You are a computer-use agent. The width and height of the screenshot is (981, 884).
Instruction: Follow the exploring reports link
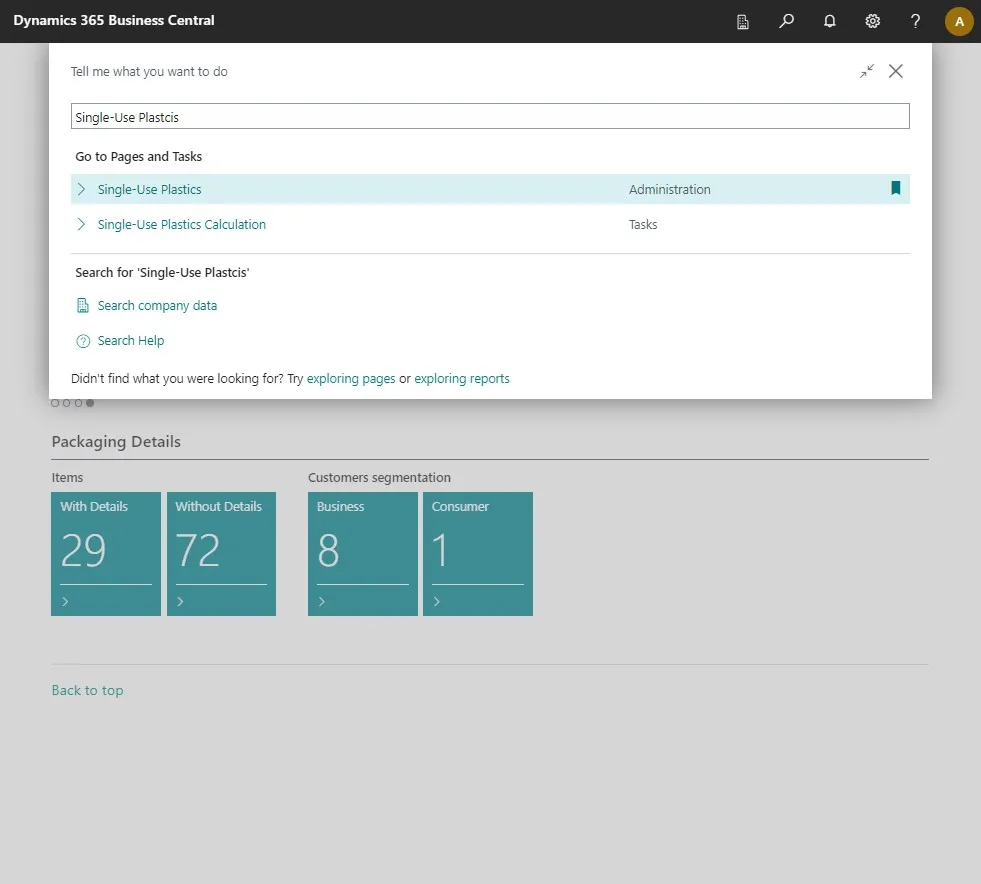pos(462,378)
